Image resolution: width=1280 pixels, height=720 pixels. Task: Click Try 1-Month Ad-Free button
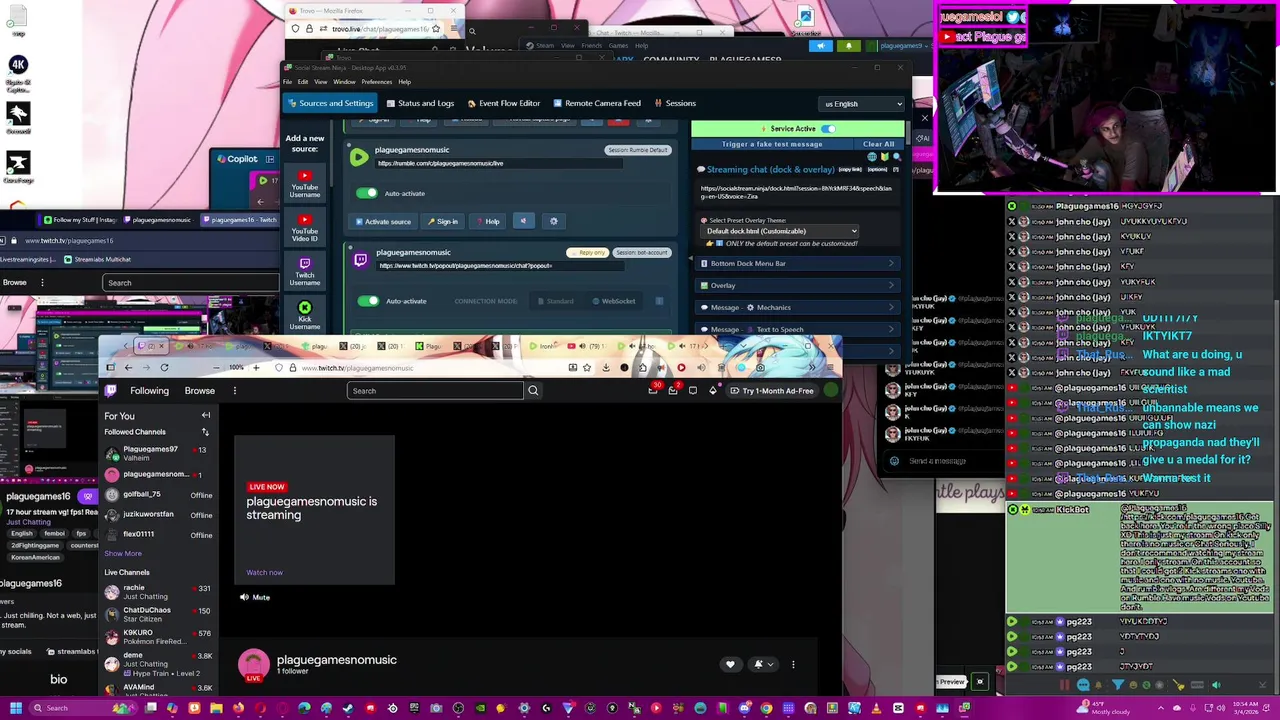click(772, 391)
